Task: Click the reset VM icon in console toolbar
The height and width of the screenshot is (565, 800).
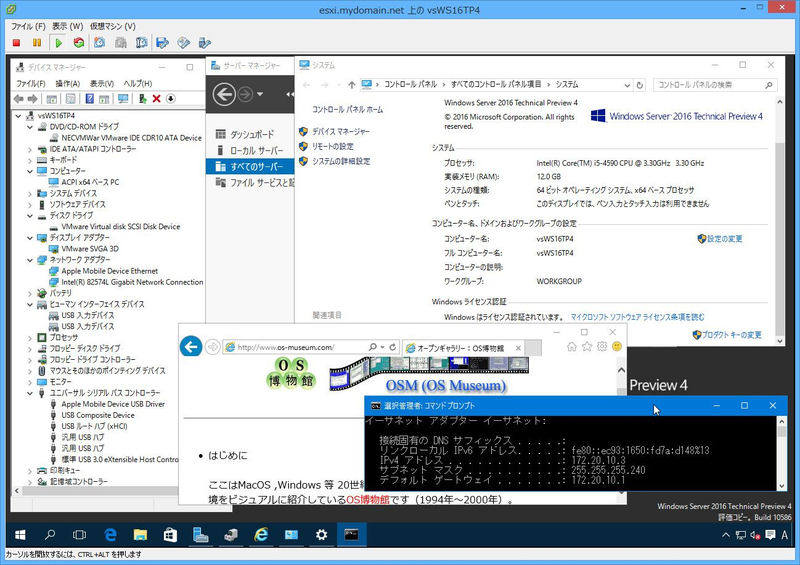Action: point(79,43)
